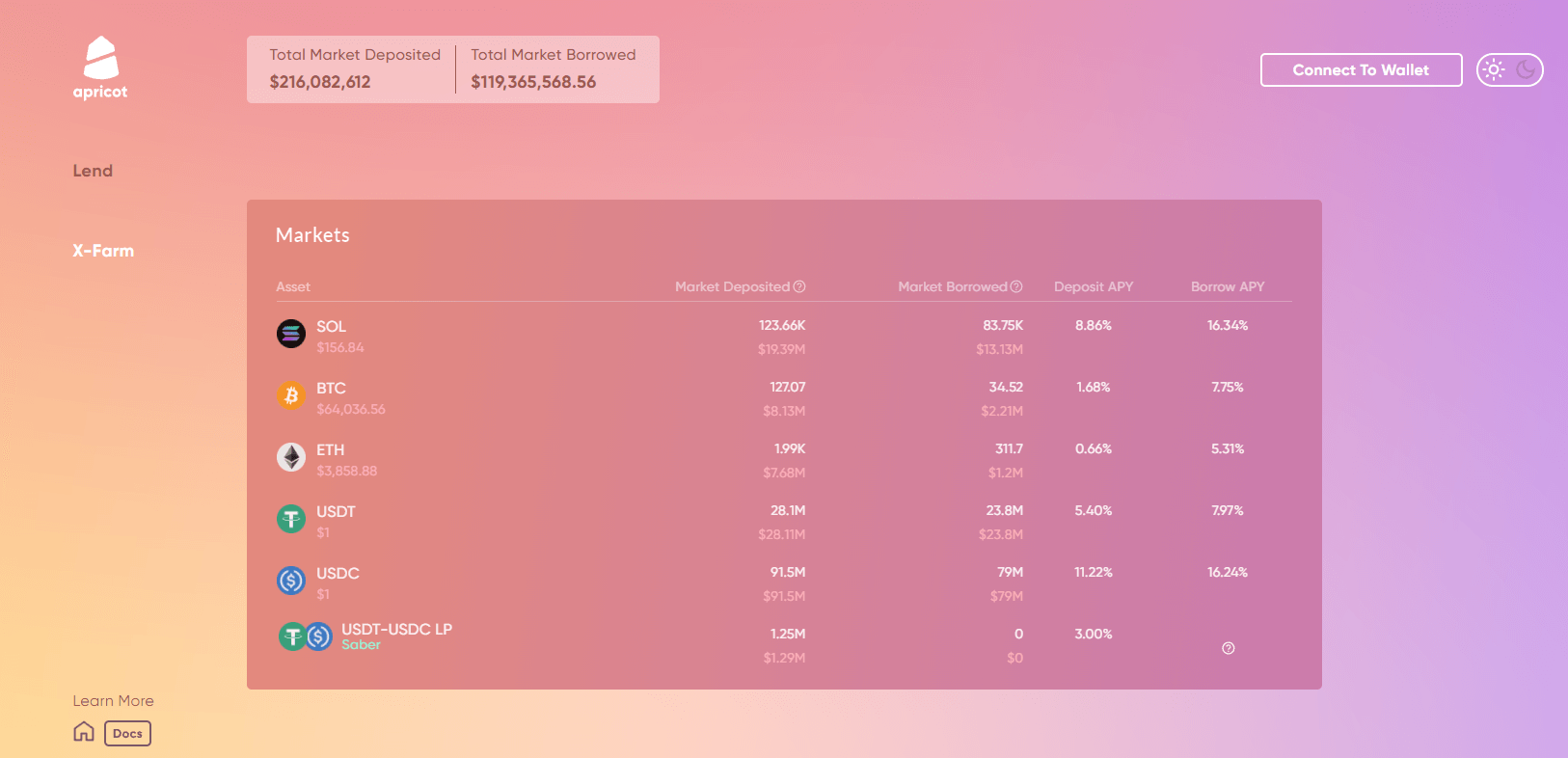
Task: Click the USDT tether icon
Action: (291, 519)
